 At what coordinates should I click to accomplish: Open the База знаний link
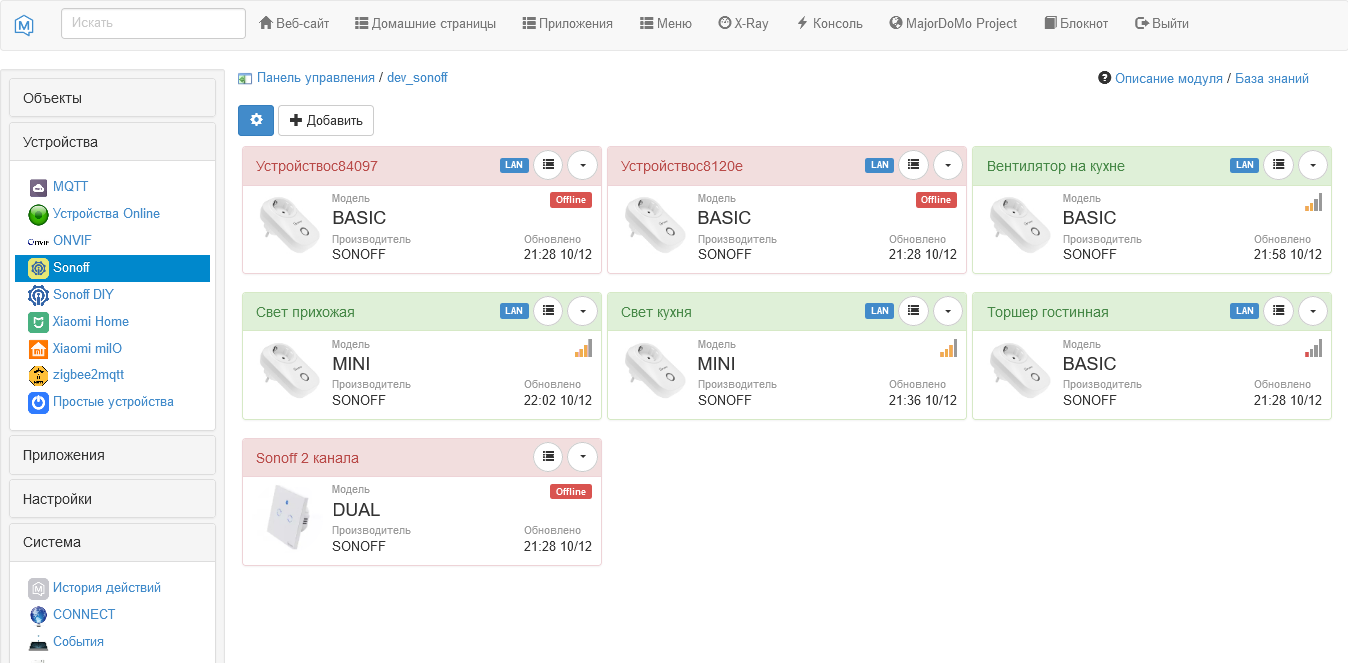[1272, 78]
